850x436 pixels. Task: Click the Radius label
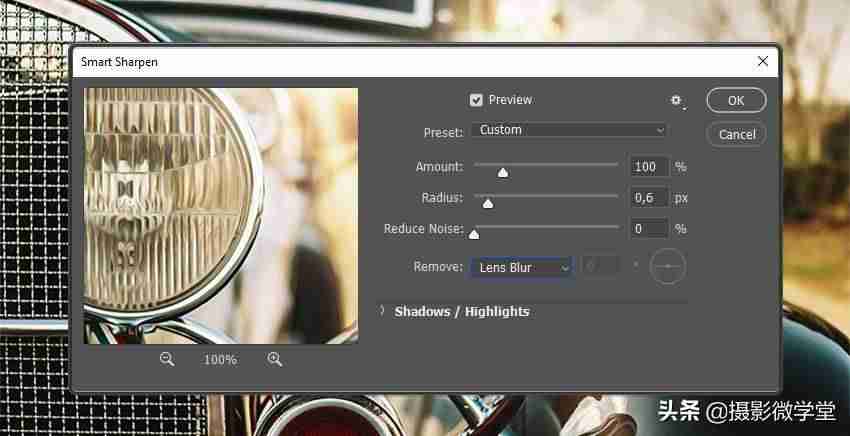pyautogui.click(x=442, y=198)
